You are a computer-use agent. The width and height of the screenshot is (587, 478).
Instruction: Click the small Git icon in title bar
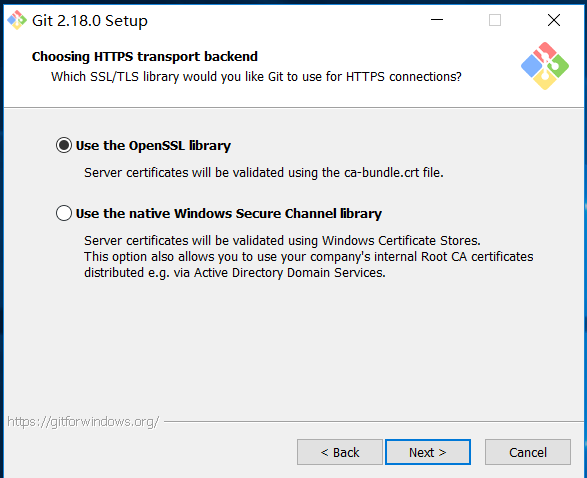tap(17, 20)
